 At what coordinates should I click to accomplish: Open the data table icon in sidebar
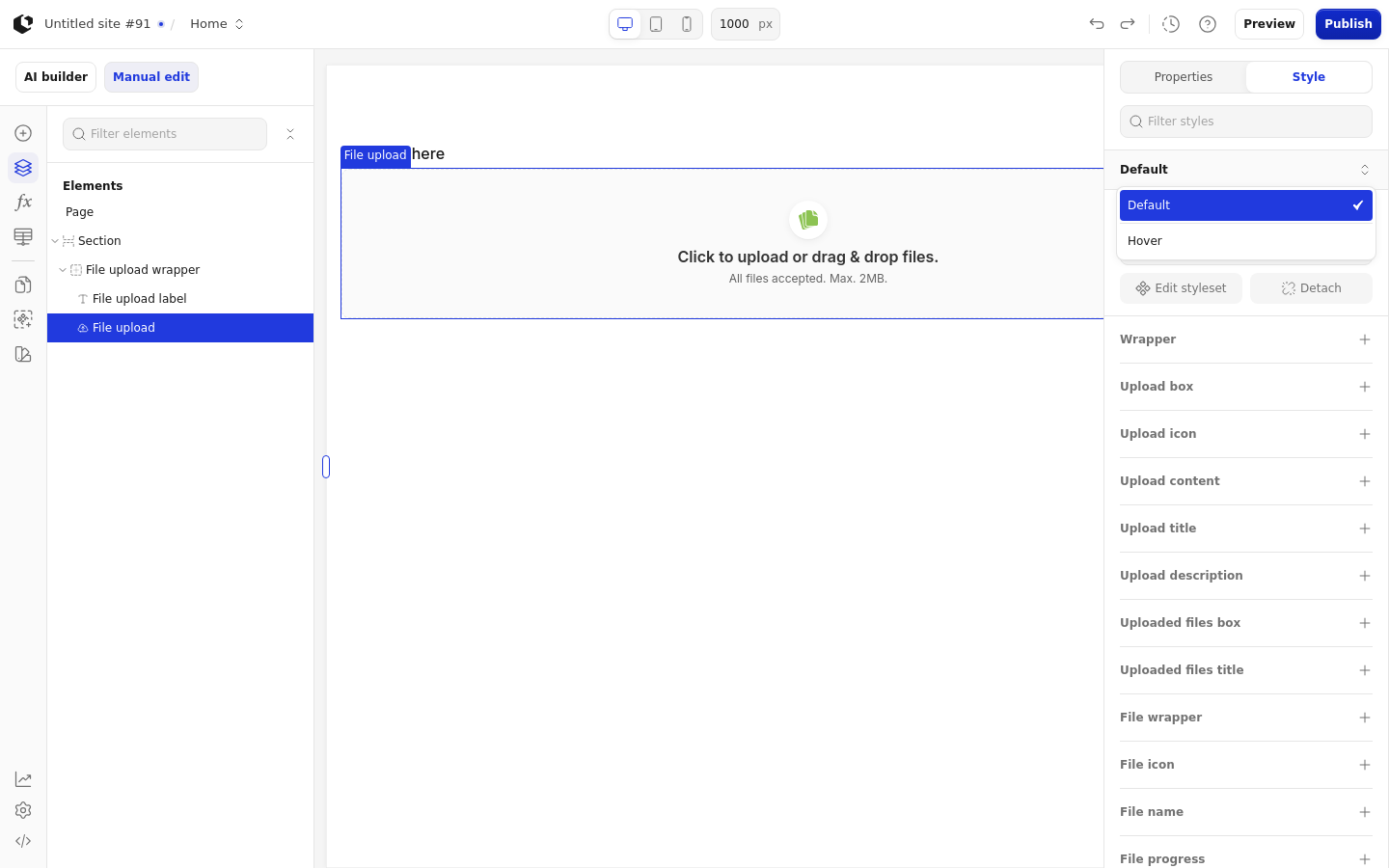(23, 236)
